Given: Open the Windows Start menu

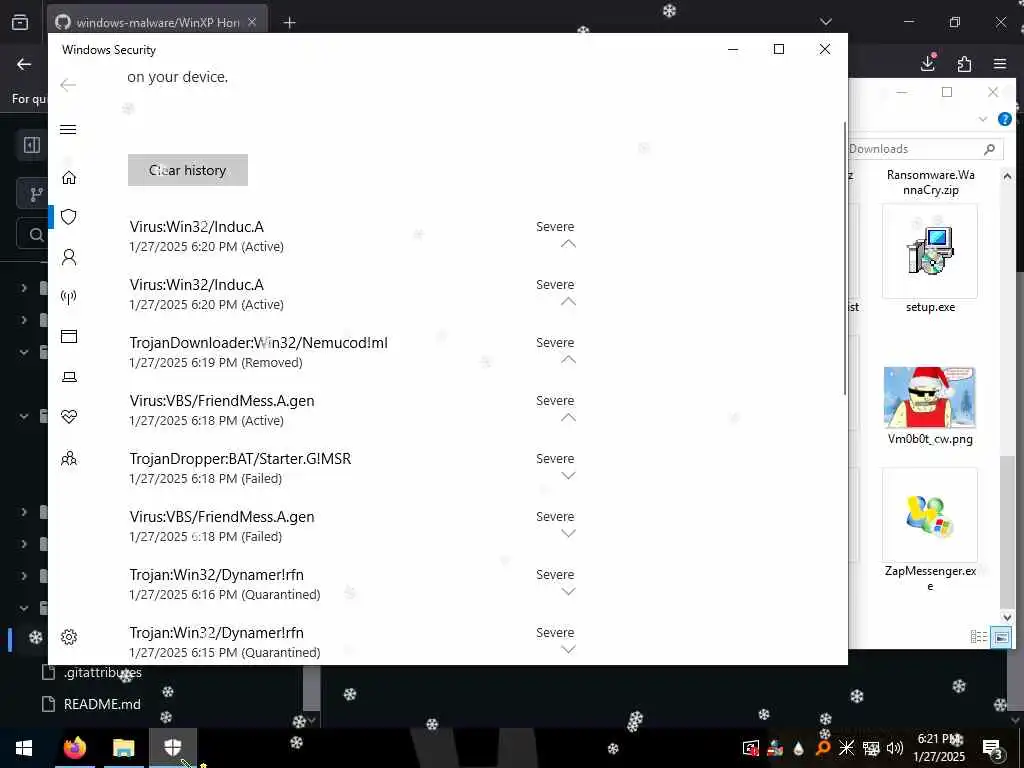Looking at the screenshot, I should (24, 748).
